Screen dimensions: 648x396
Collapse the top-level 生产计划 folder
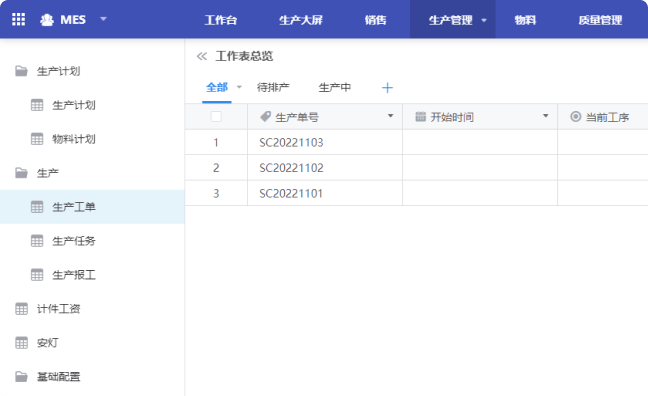point(58,71)
